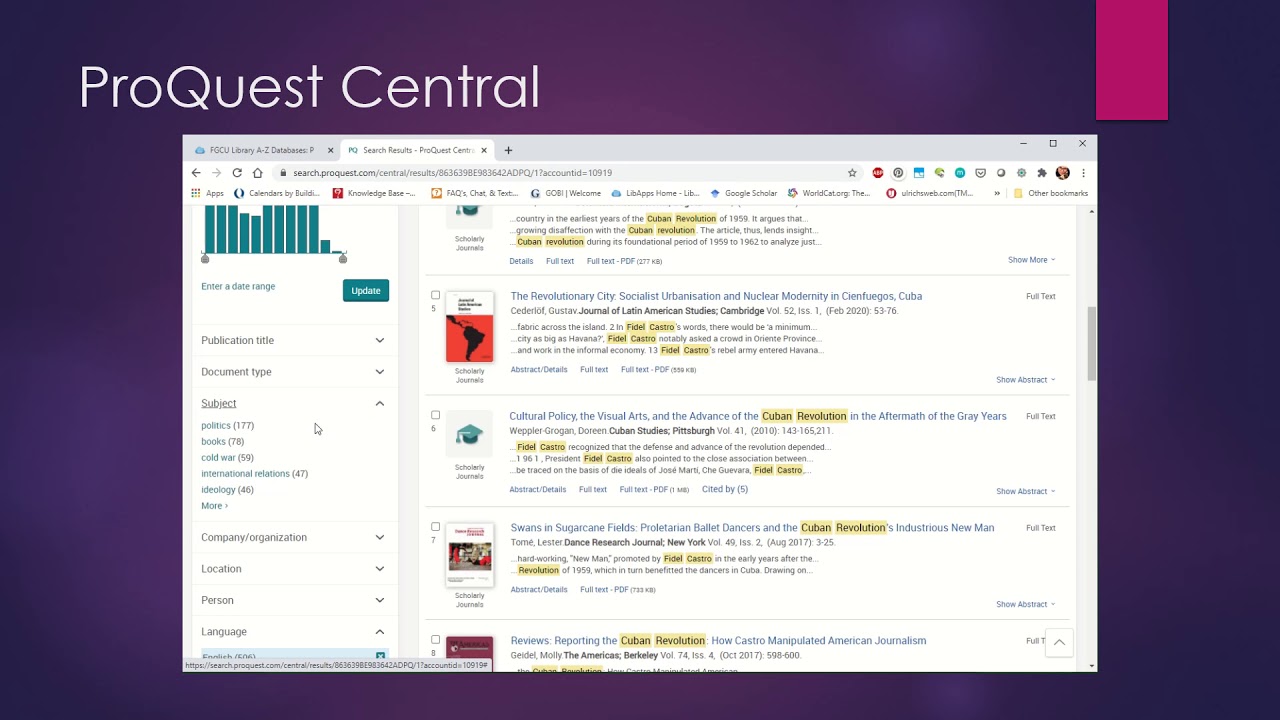Reload the ProQuest results page
The width and height of the screenshot is (1280, 720).
click(x=237, y=172)
